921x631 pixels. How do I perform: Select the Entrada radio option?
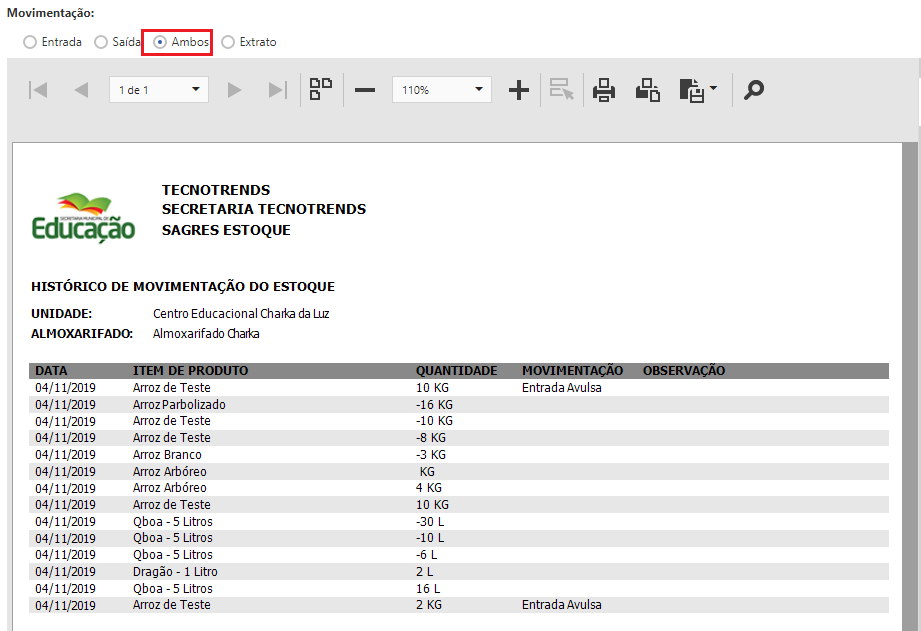[30, 42]
